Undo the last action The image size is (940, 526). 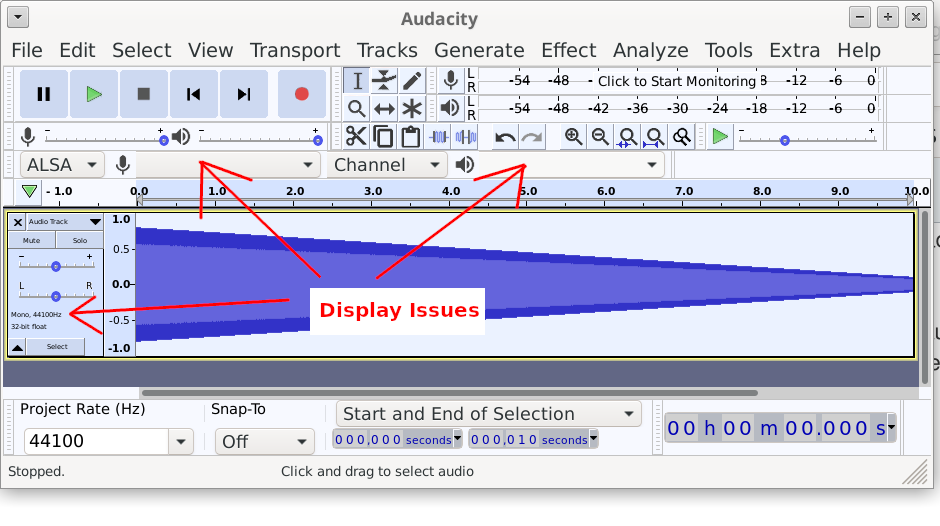coord(505,137)
